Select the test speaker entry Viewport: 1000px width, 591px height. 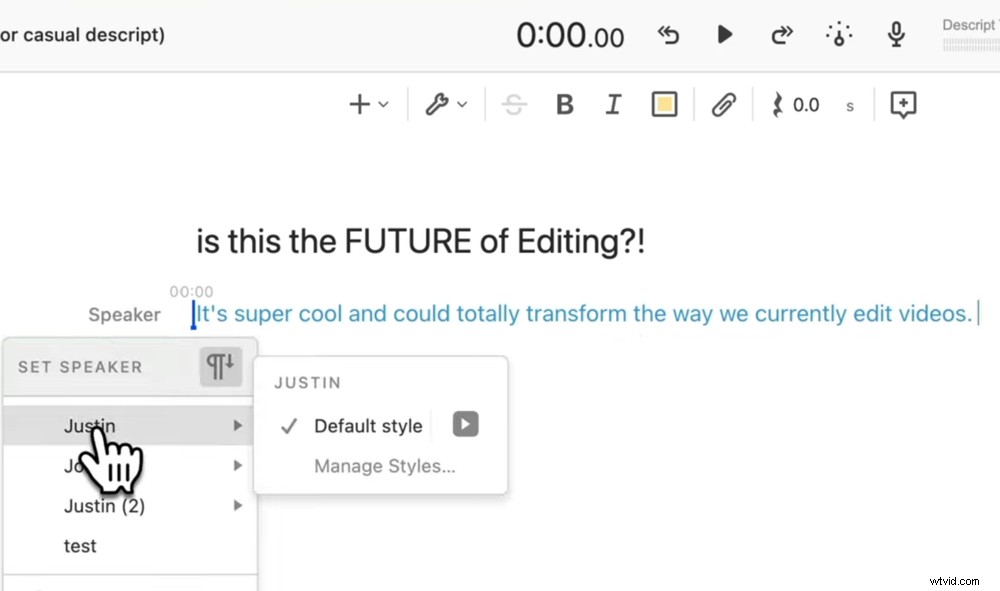tap(80, 546)
